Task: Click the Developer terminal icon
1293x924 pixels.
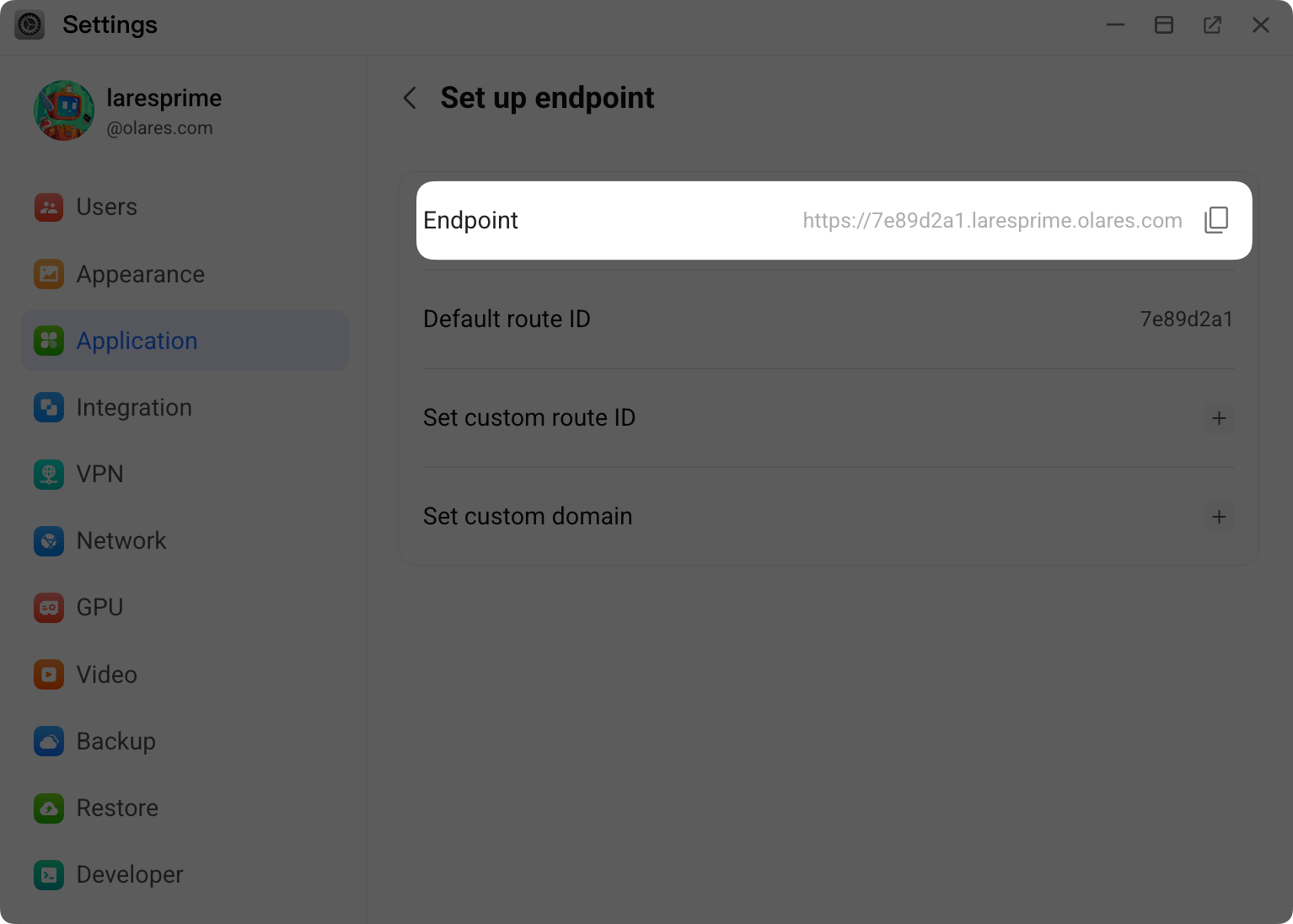Action: [x=49, y=875]
